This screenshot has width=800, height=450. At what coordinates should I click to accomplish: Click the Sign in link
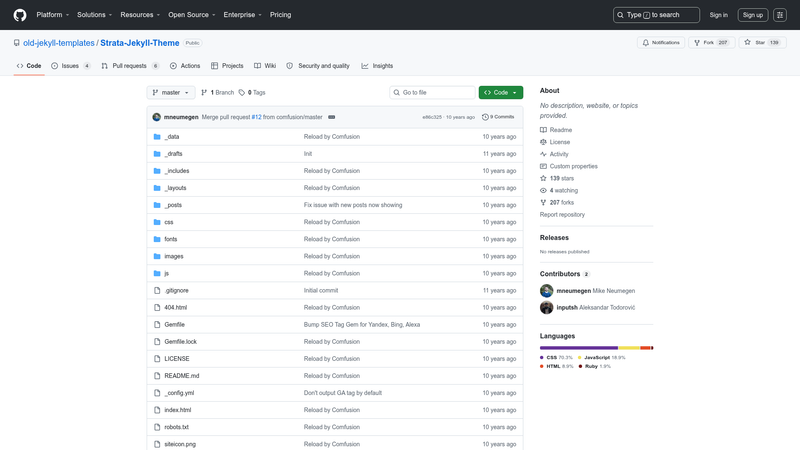coord(718,15)
